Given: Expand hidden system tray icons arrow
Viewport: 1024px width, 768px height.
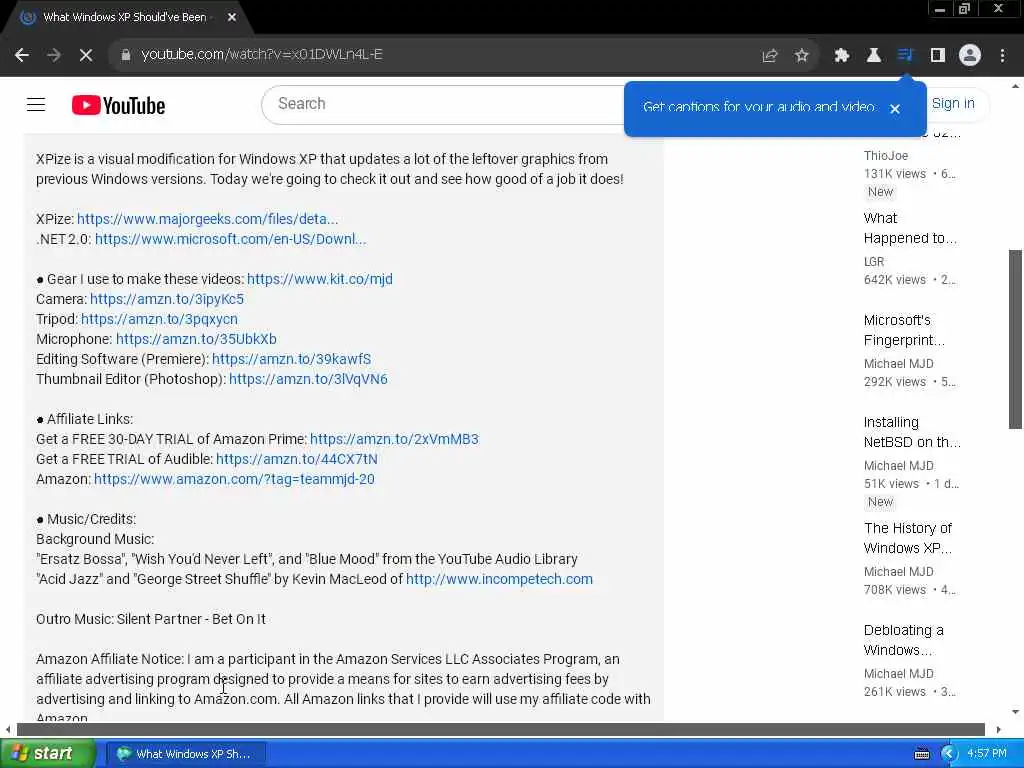Looking at the screenshot, I should 948,754.
